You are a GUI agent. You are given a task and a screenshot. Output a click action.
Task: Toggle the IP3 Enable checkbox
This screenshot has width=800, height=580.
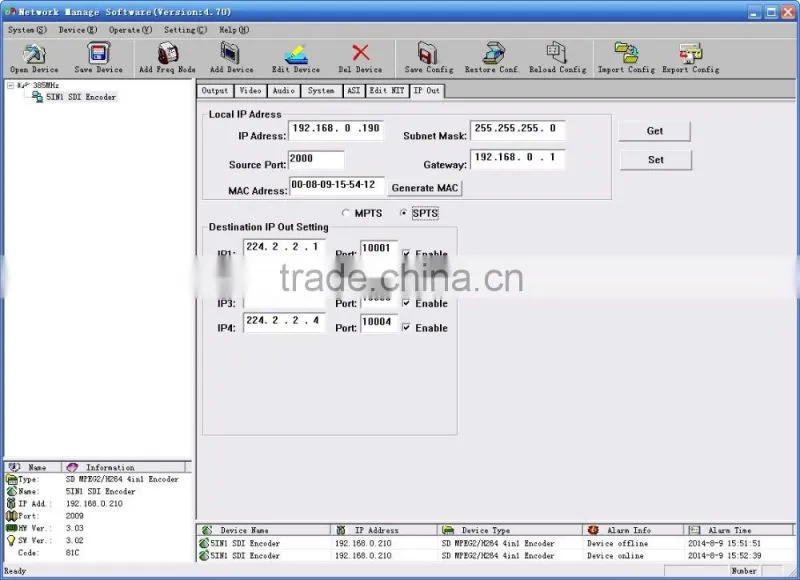[406, 304]
